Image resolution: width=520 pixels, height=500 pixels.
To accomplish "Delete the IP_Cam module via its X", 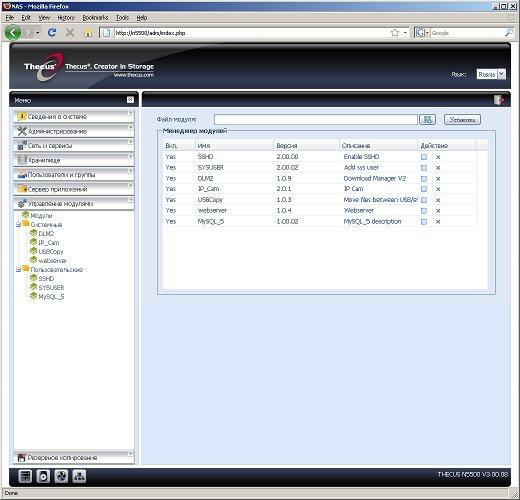I will pos(438,189).
